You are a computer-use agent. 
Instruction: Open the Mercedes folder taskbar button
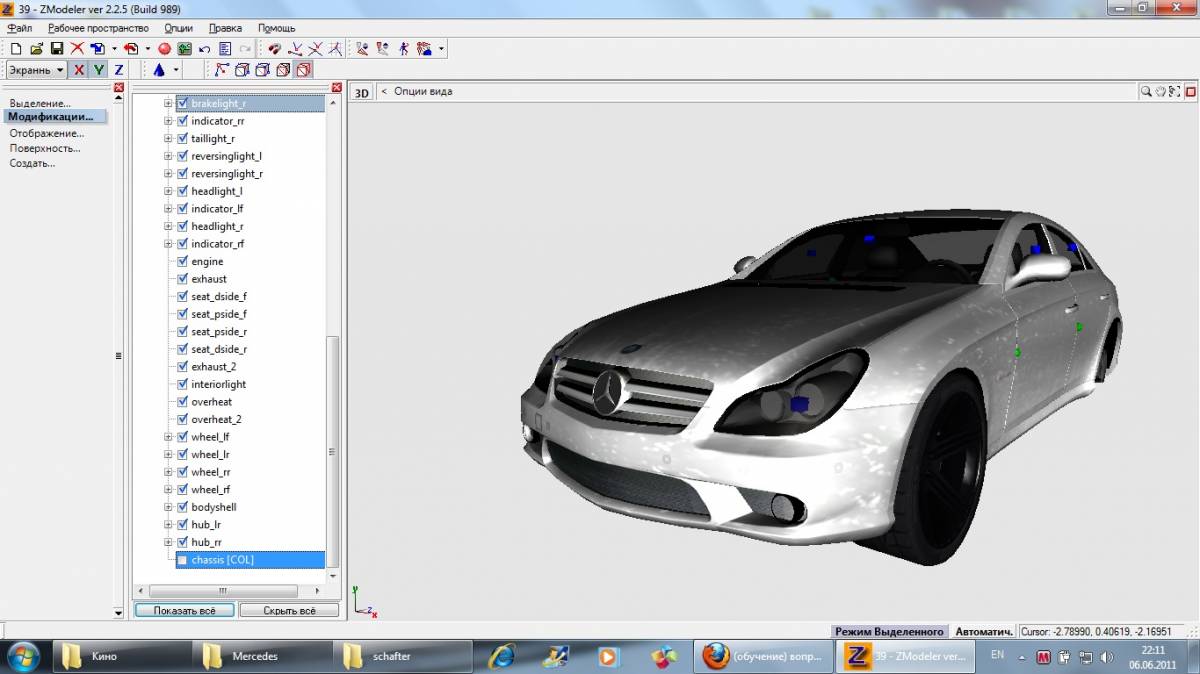(262, 656)
